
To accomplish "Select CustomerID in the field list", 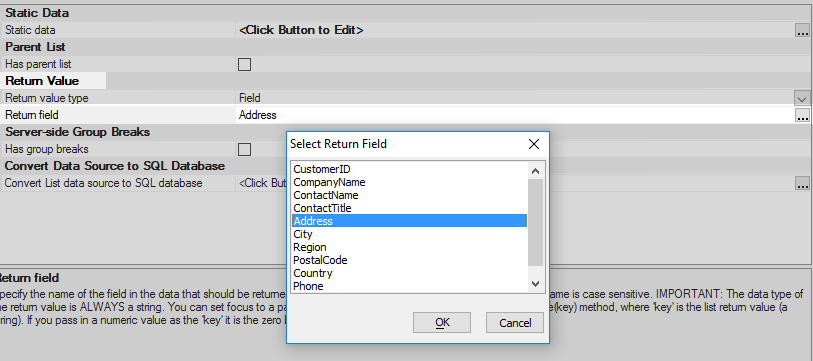I will [x=410, y=169].
